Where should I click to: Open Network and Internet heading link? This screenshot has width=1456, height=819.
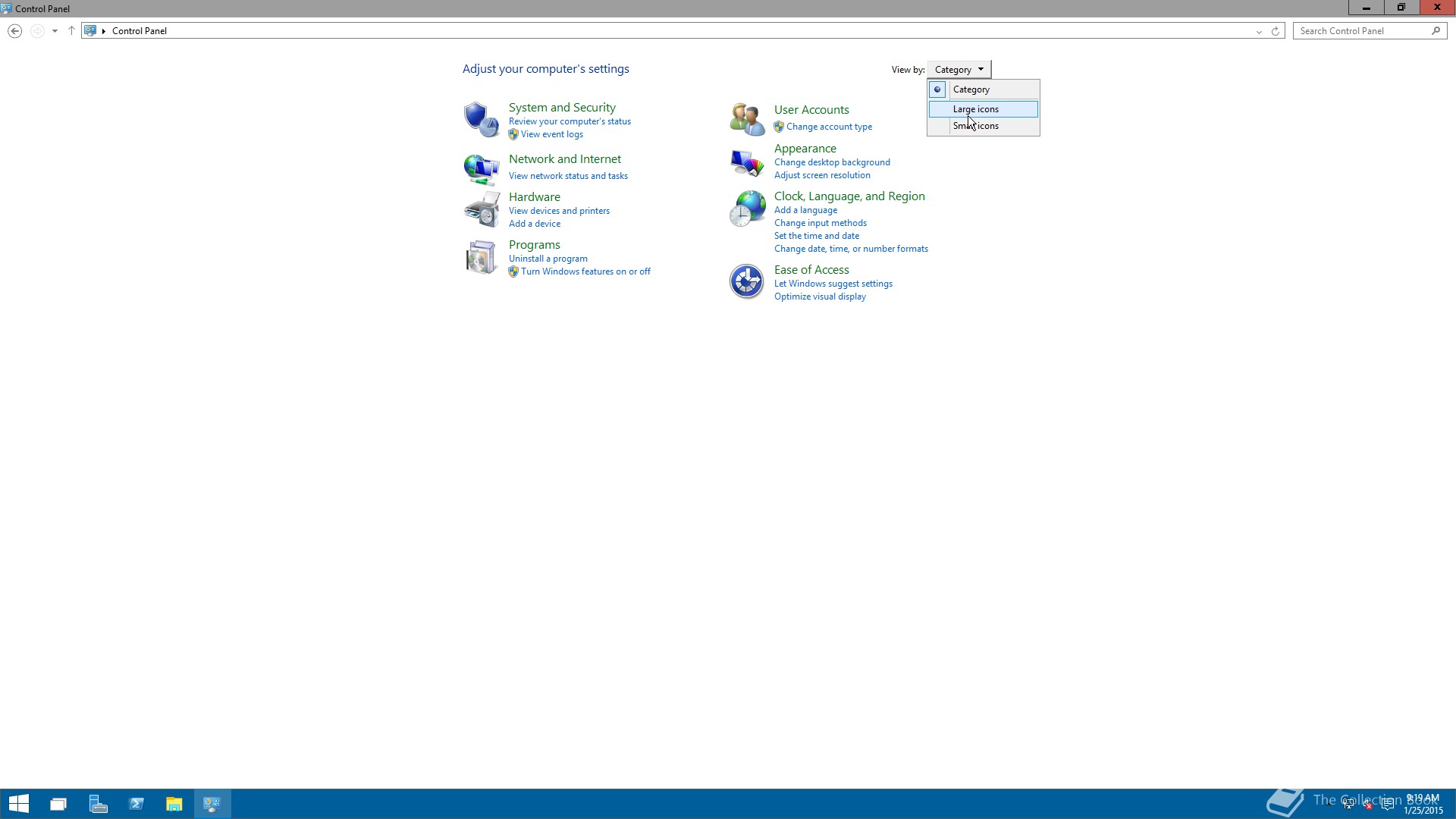[565, 159]
